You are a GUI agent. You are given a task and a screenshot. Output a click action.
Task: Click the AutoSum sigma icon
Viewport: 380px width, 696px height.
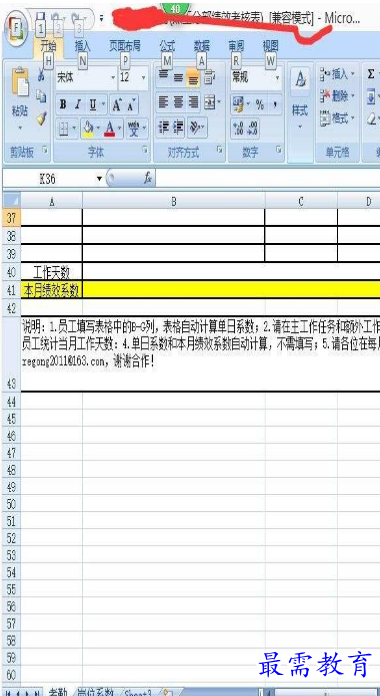(x=371, y=74)
